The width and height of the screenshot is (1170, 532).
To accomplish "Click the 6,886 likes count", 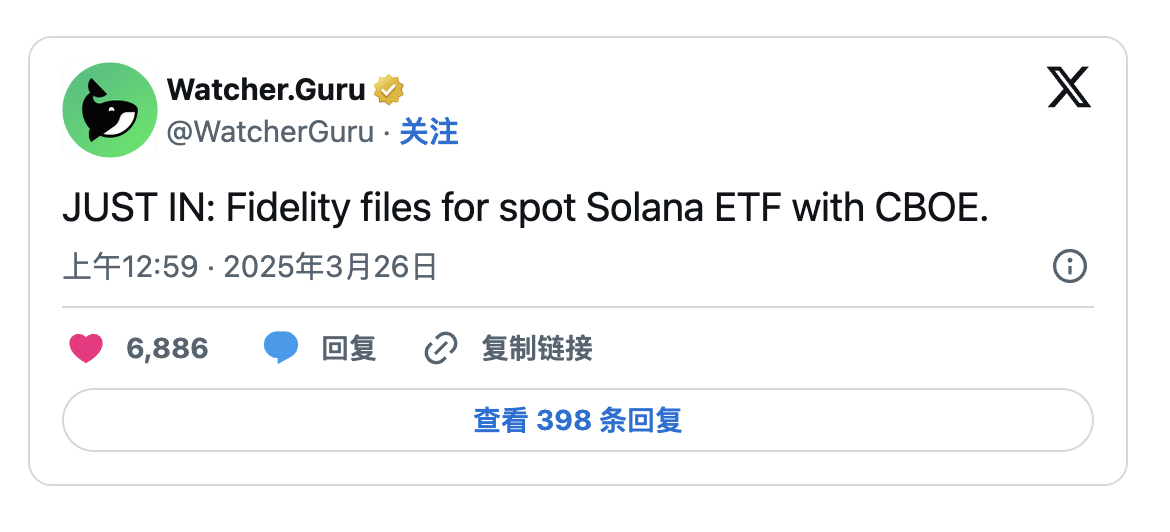I will tap(167, 348).
